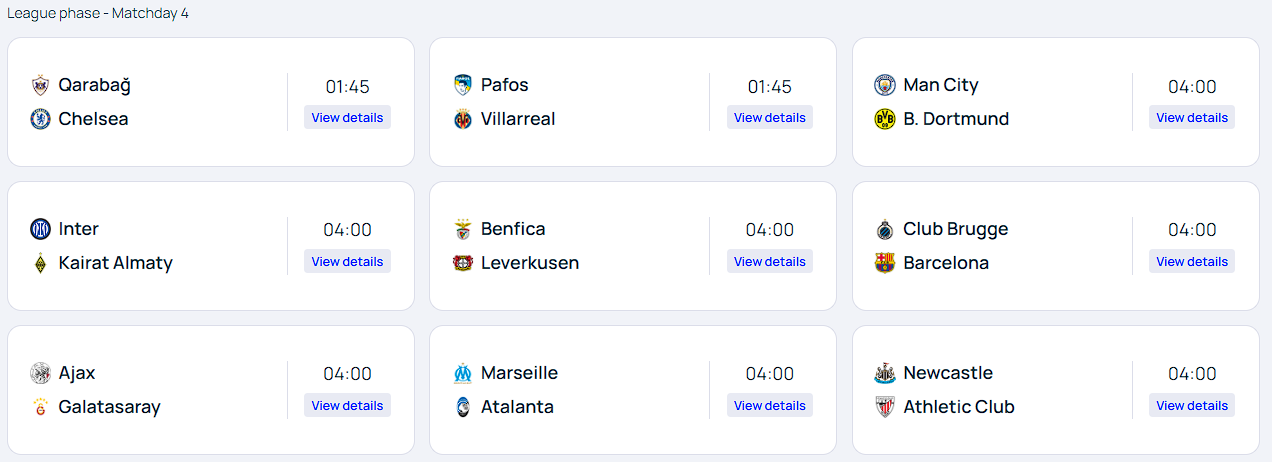Click the Barcelona crest icon

point(884,263)
